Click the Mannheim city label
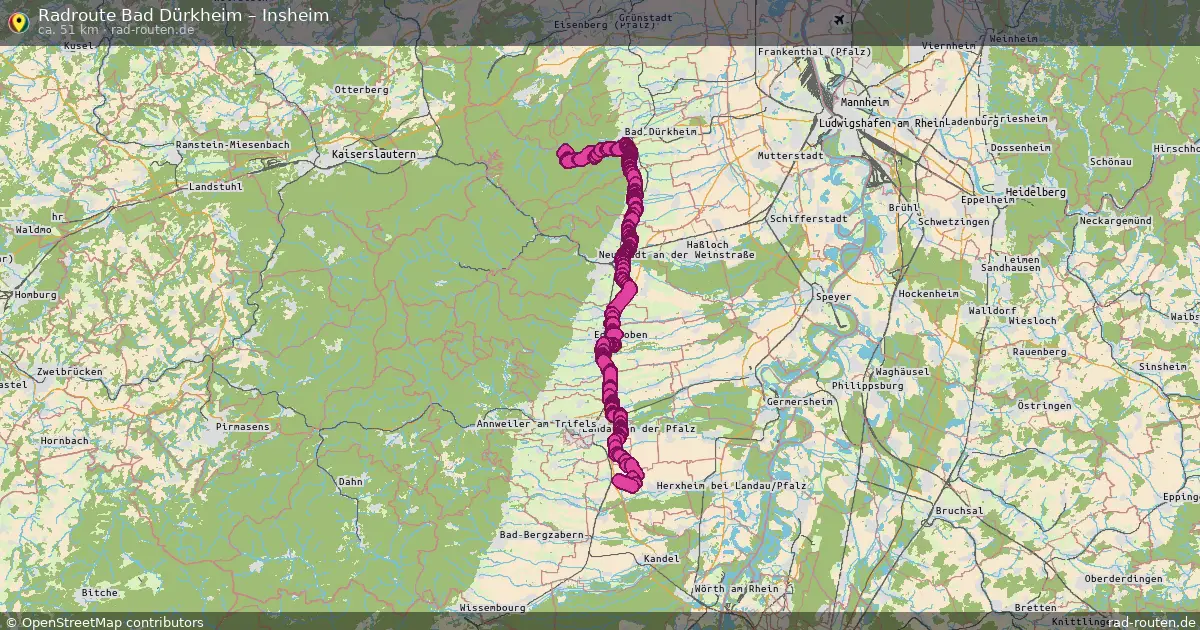Viewport: 1200px width, 630px height. click(x=865, y=102)
